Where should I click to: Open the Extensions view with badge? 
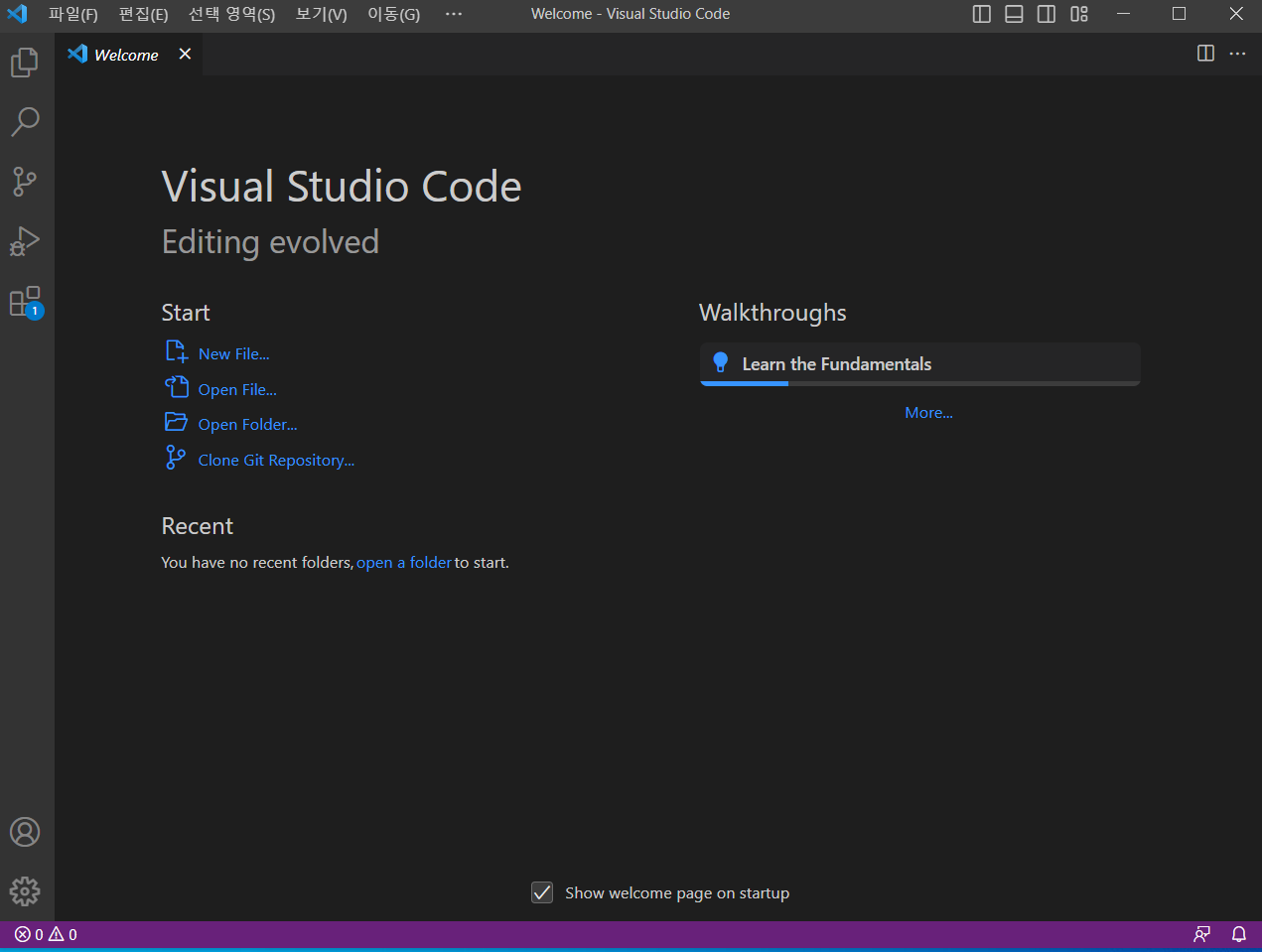[x=25, y=301]
